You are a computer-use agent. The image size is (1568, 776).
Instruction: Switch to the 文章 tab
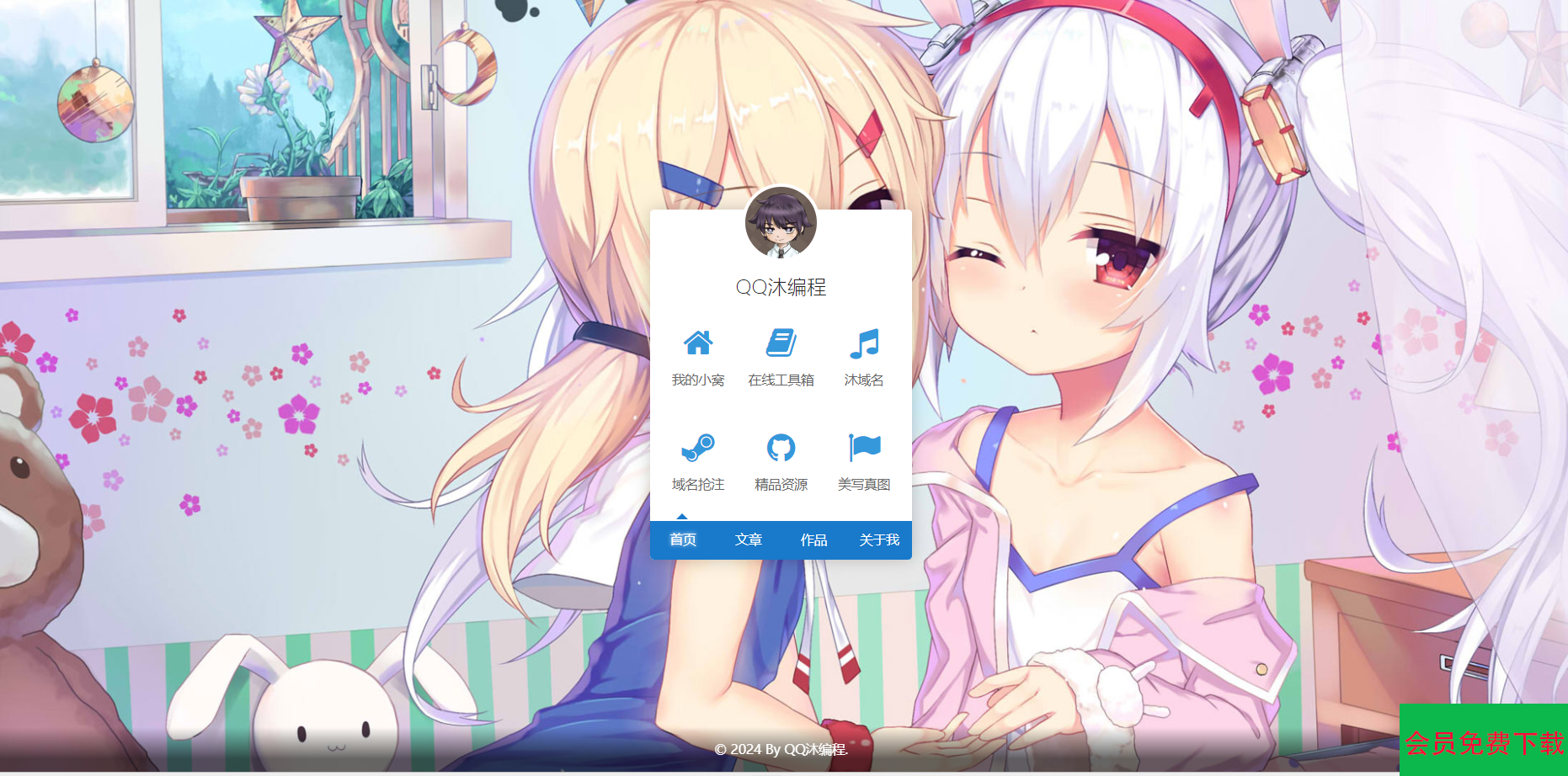point(749,540)
